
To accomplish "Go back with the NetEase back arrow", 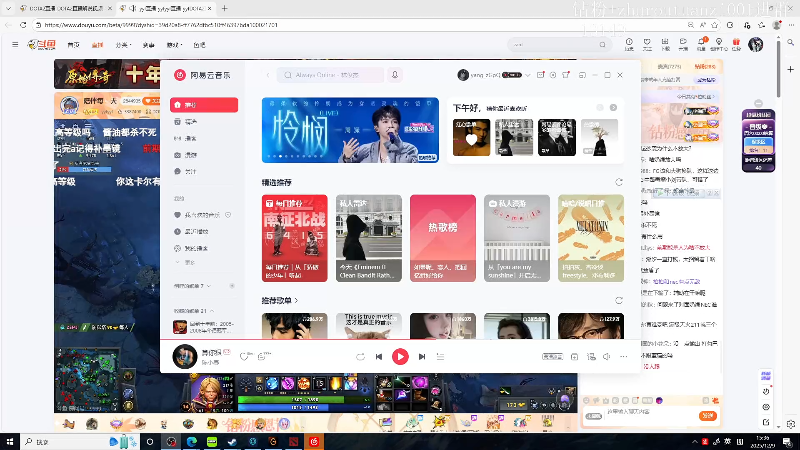I will [x=268, y=75].
